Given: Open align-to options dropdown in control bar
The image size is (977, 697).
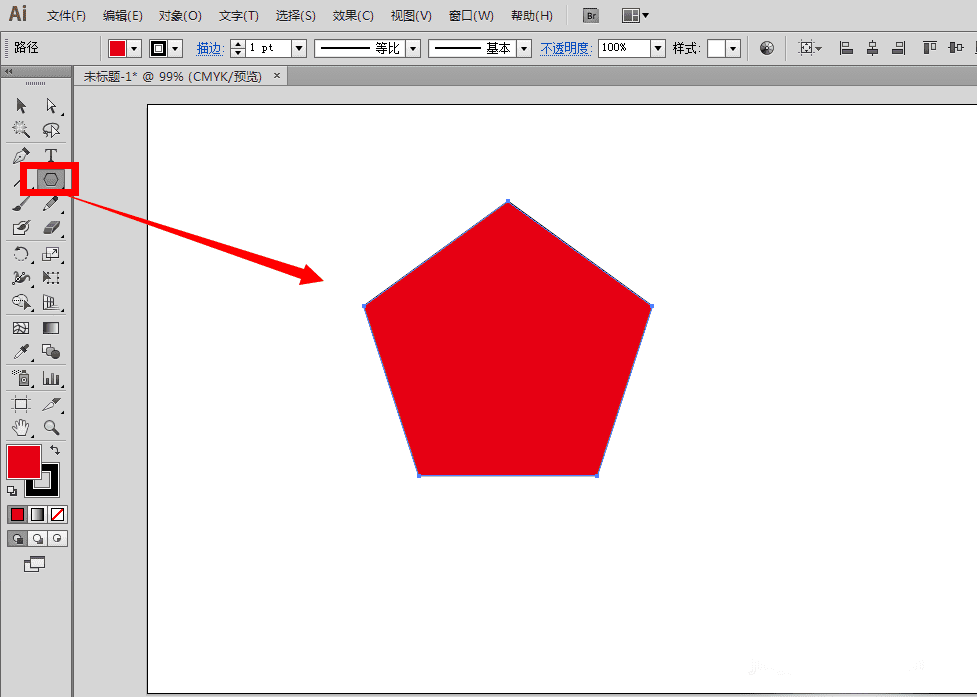Looking at the screenshot, I should pos(810,48).
